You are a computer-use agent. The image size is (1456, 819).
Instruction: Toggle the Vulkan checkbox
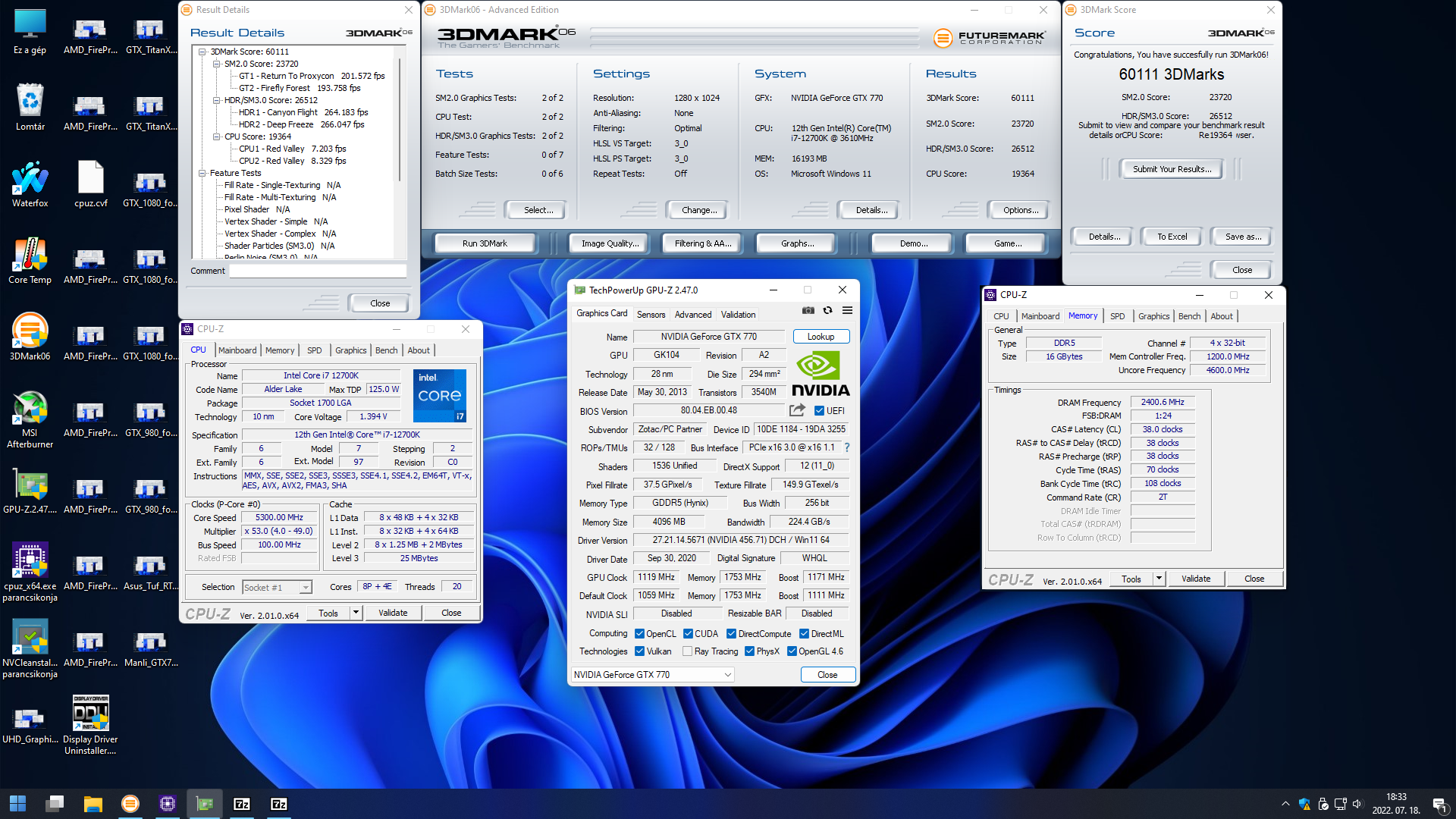(639, 651)
